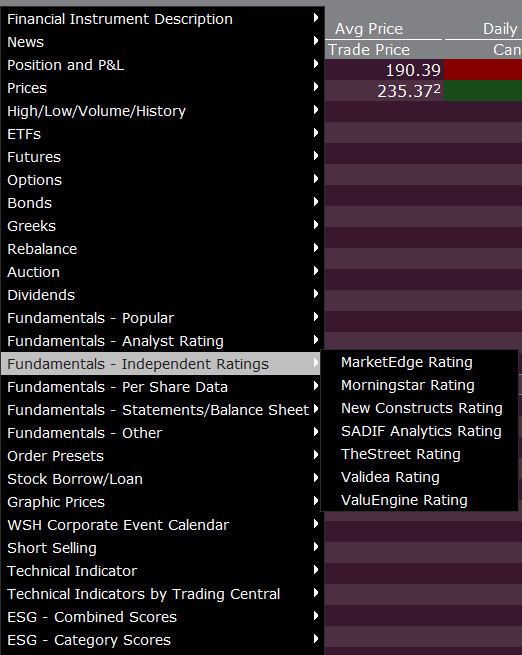The width and height of the screenshot is (522, 655).
Task: Open the Greeks submenu arrow
Action: pos(316,225)
